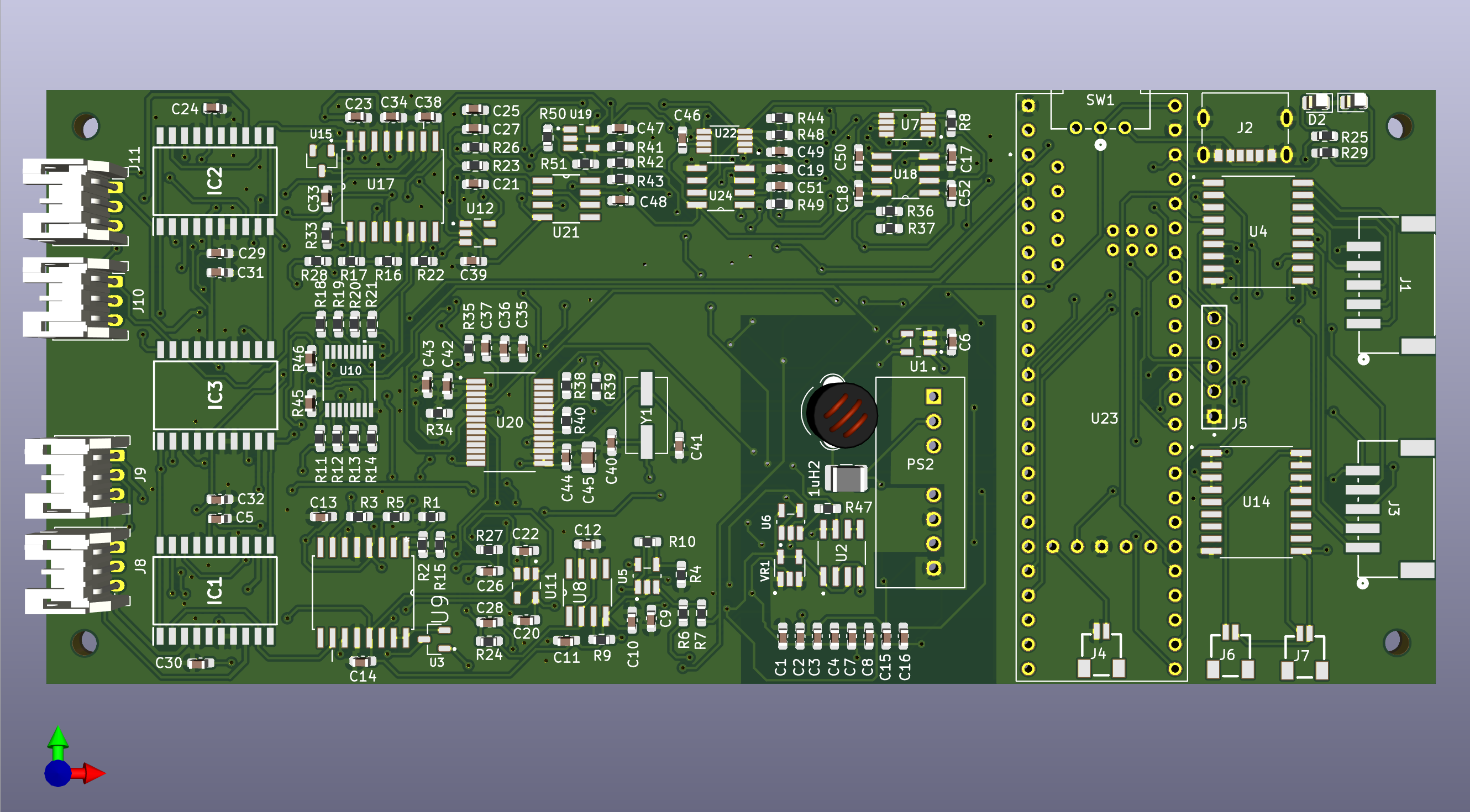Click the PS2 silkscreen label
This screenshot has width=1470, height=812.
tap(920, 464)
